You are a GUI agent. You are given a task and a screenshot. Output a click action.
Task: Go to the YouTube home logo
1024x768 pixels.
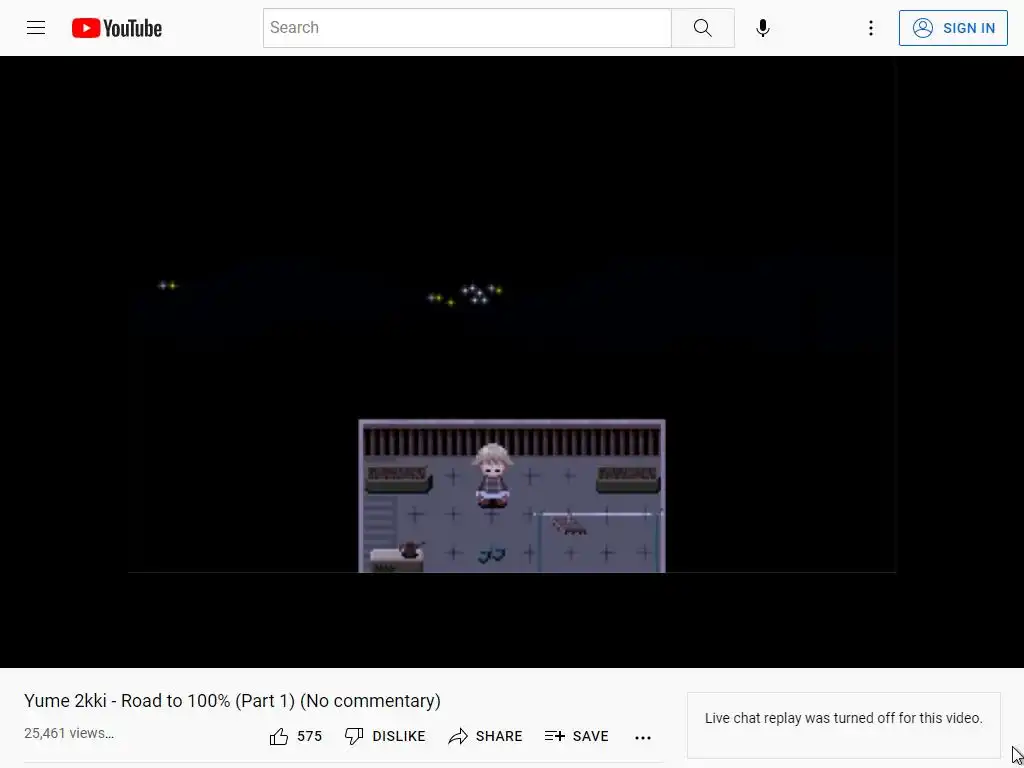click(x=117, y=28)
